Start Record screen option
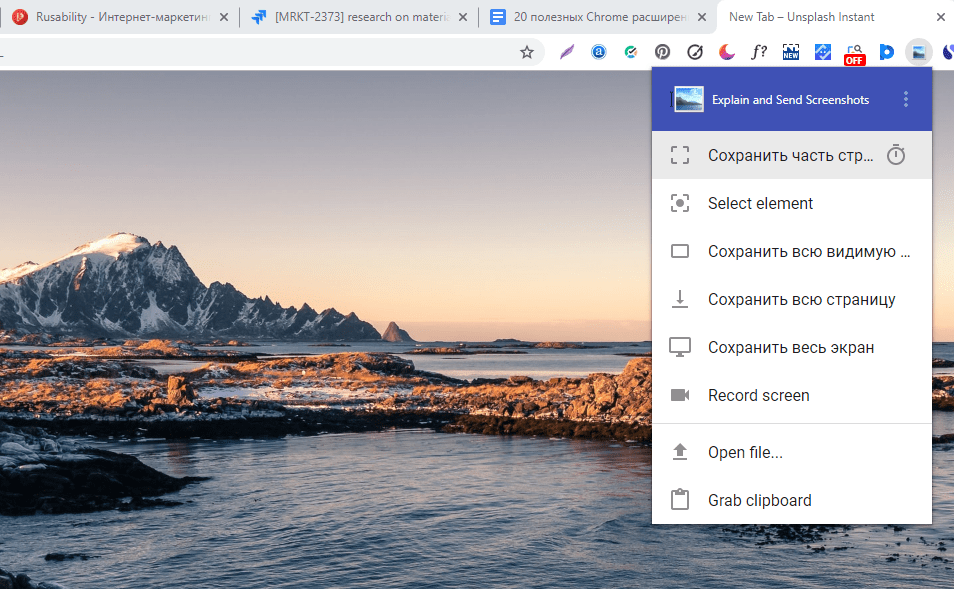Image resolution: width=954 pixels, height=589 pixels. pyautogui.click(x=758, y=395)
